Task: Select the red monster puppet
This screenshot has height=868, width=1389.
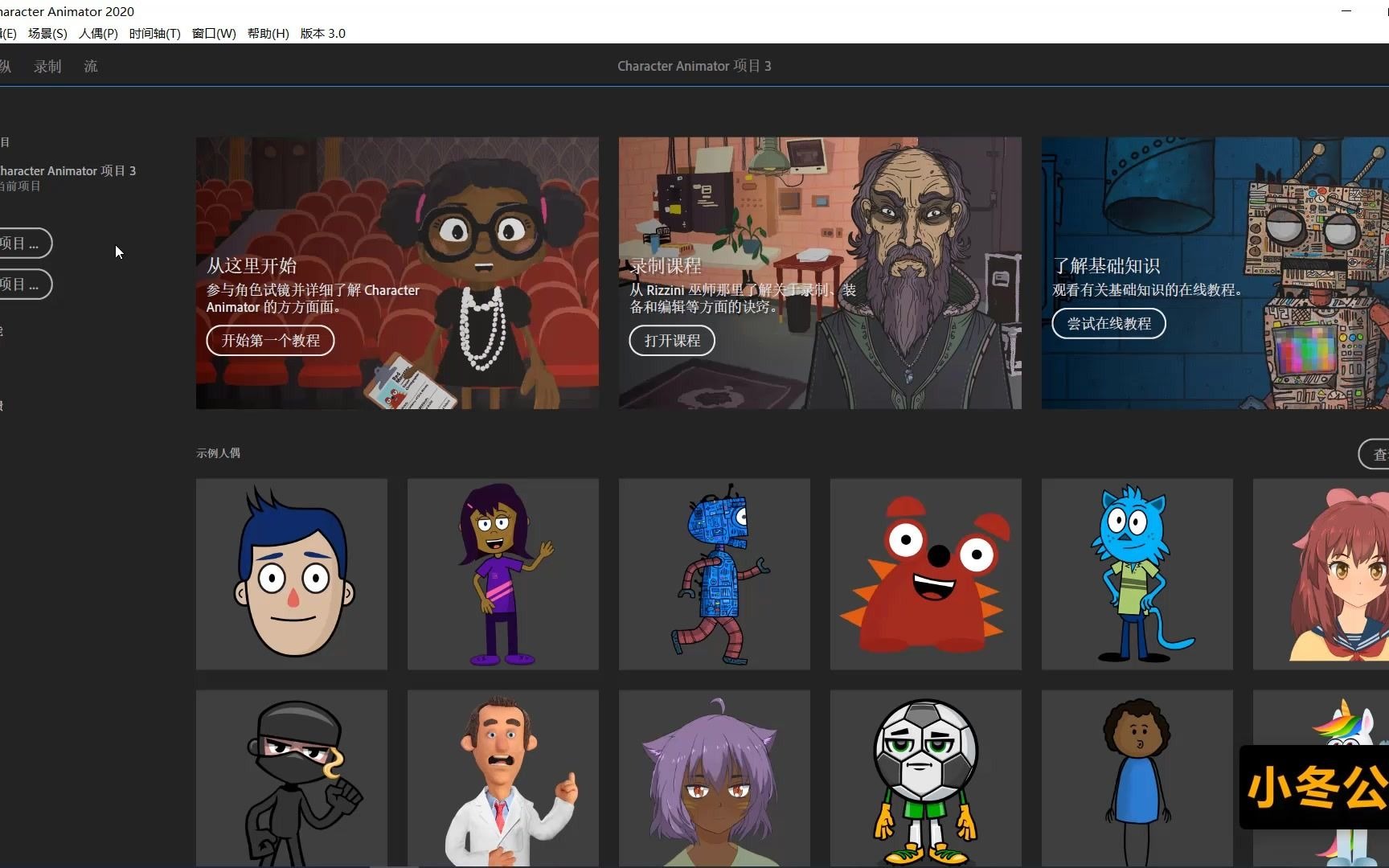Action: (x=924, y=574)
